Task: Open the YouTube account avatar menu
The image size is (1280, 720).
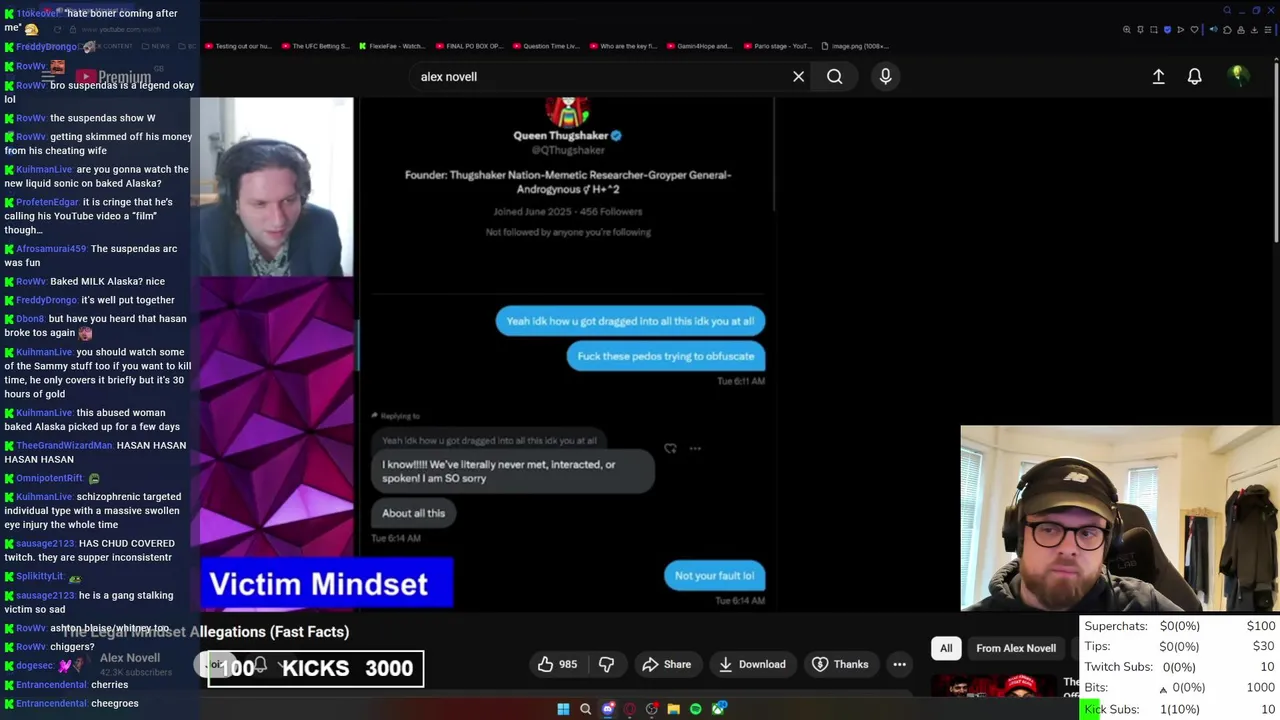Action: (x=1238, y=76)
